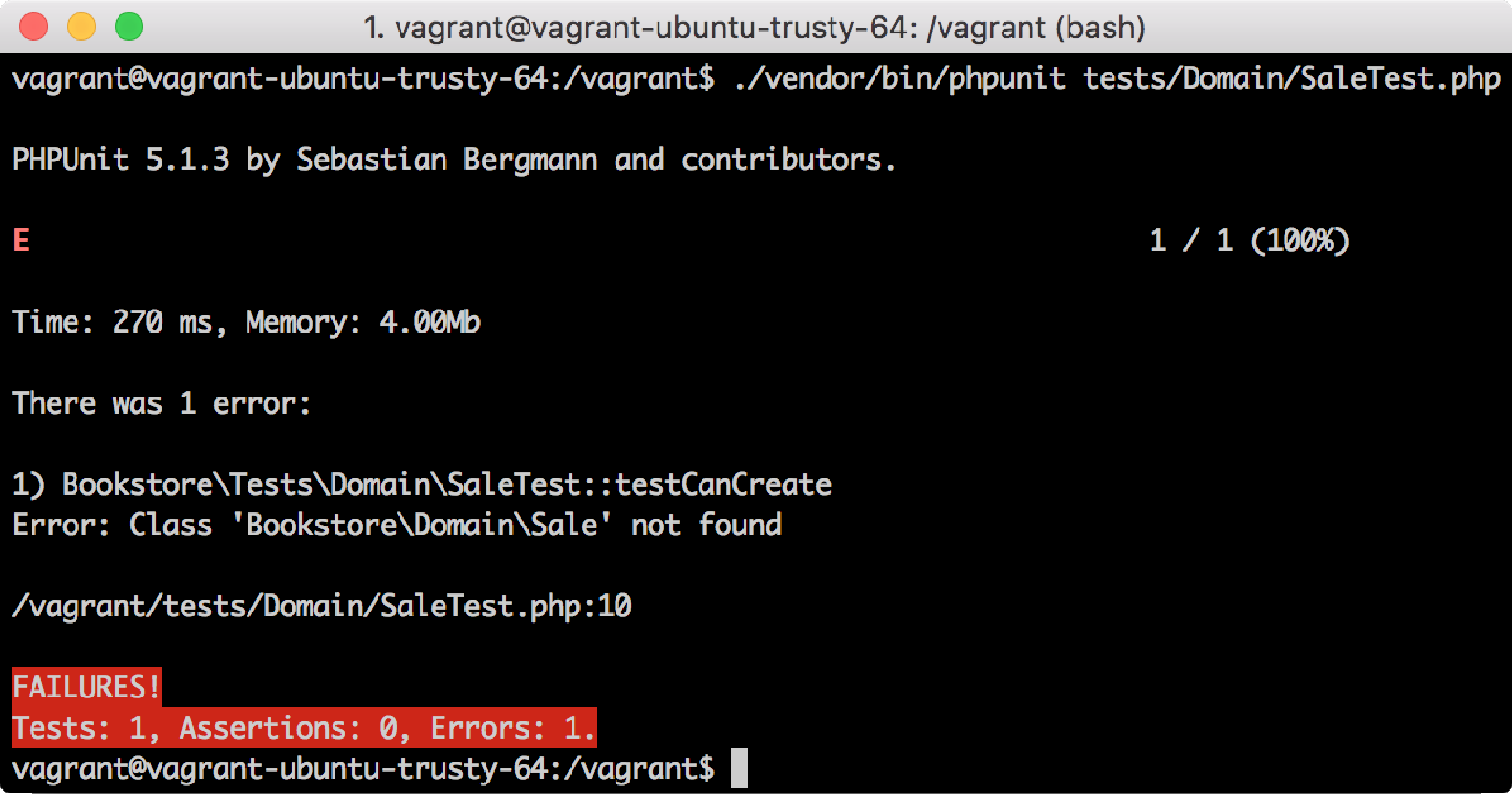Click the cursor block at bottom prompt
1512x794 pixels.
click(740, 768)
